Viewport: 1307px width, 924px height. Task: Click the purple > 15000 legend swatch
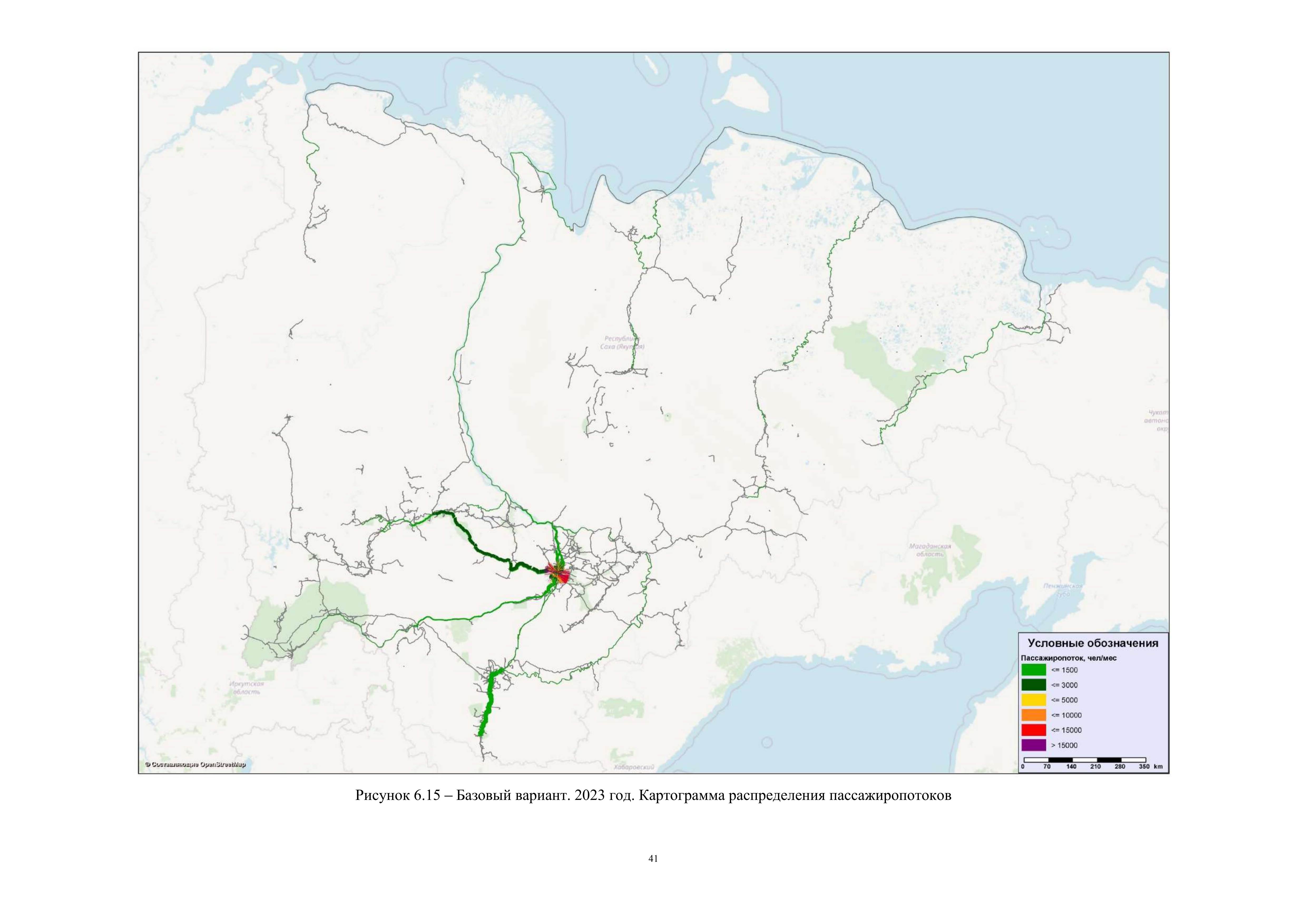click(x=1033, y=745)
